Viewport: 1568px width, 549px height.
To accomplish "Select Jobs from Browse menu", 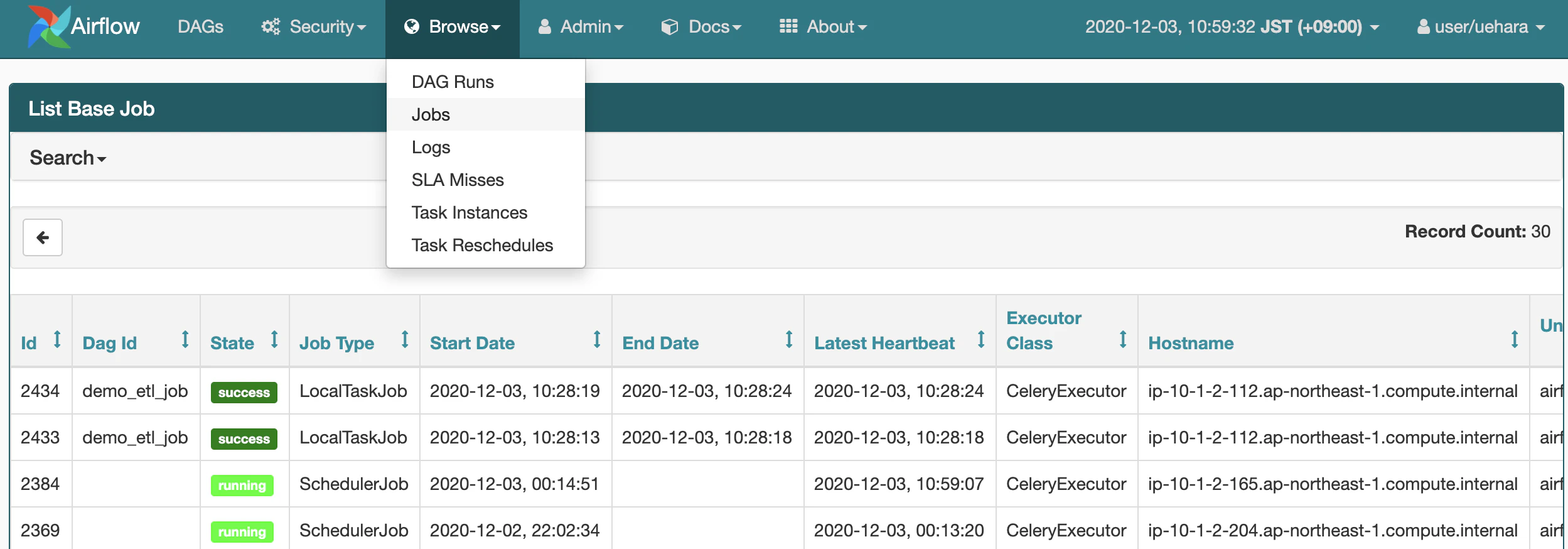I will click(x=486, y=114).
